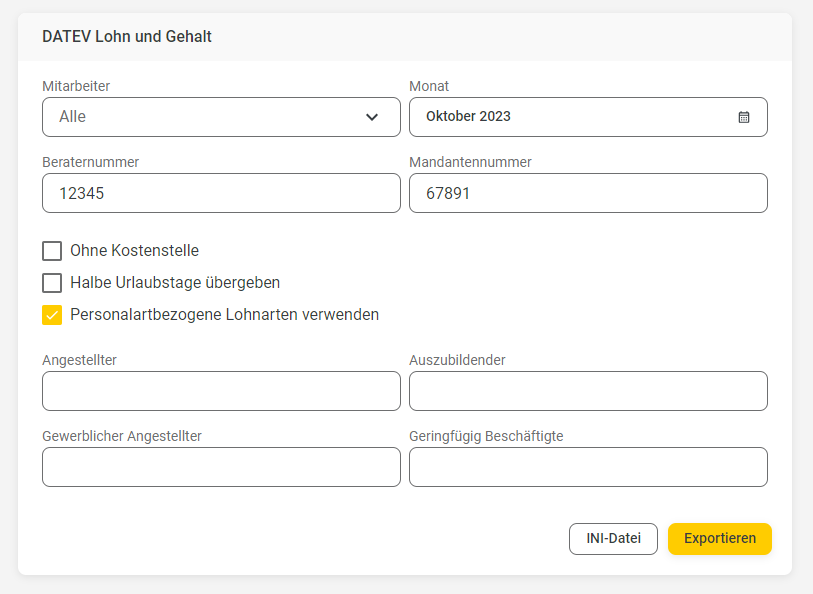Click the chevron arrow in Mitarbeiter dropdown
Viewport: 813px width, 594px height.
372,117
